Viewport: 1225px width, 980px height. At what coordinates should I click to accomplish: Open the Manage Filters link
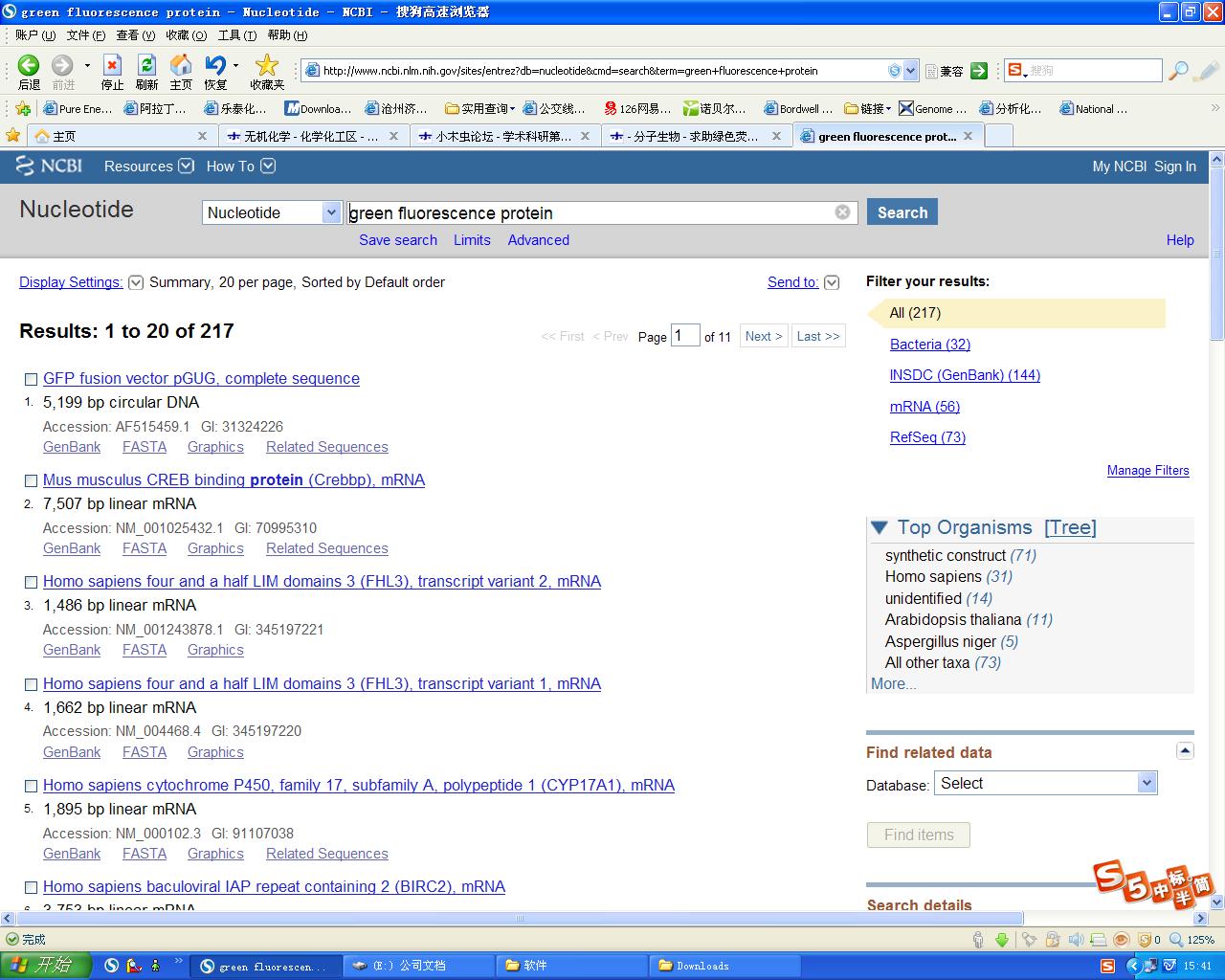click(x=1148, y=471)
